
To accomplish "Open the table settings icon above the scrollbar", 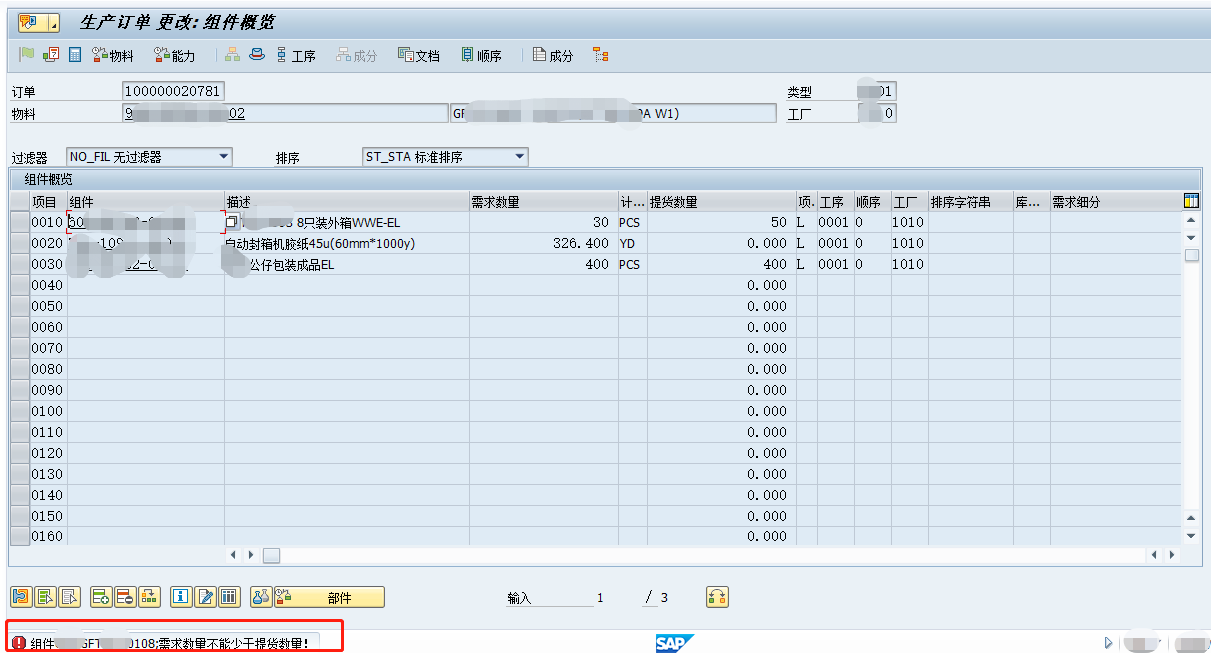I will click(x=1191, y=201).
